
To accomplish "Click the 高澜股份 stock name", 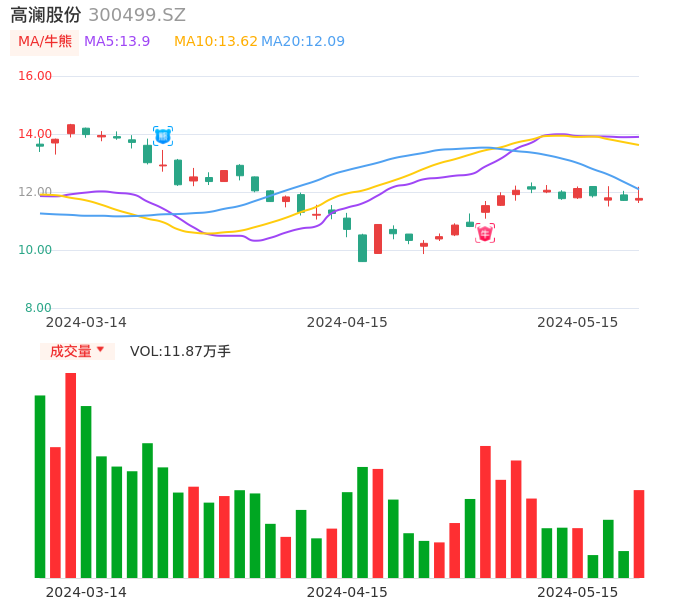I will pyautogui.click(x=46, y=15).
